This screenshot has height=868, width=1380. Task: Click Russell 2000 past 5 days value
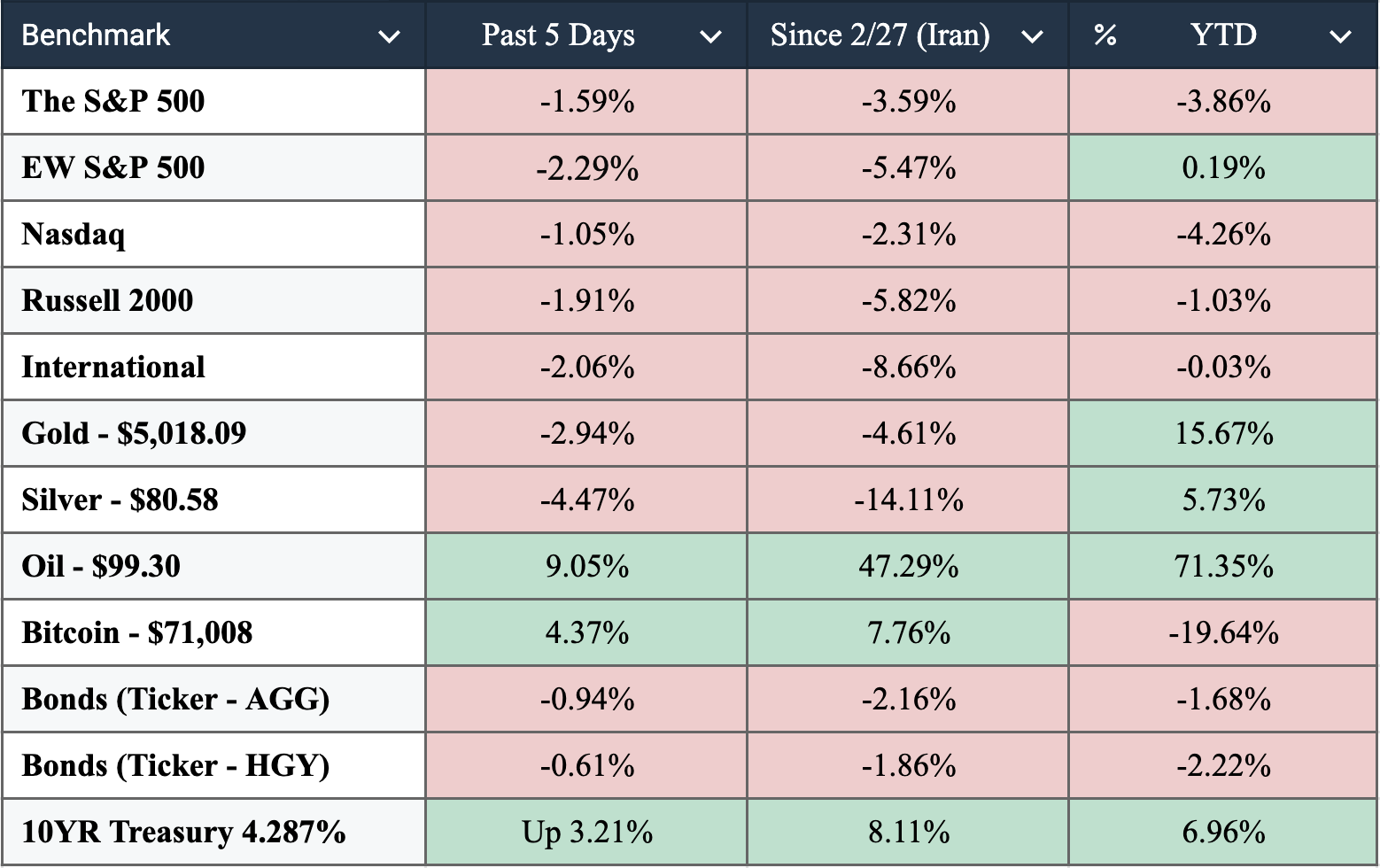click(x=587, y=301)
